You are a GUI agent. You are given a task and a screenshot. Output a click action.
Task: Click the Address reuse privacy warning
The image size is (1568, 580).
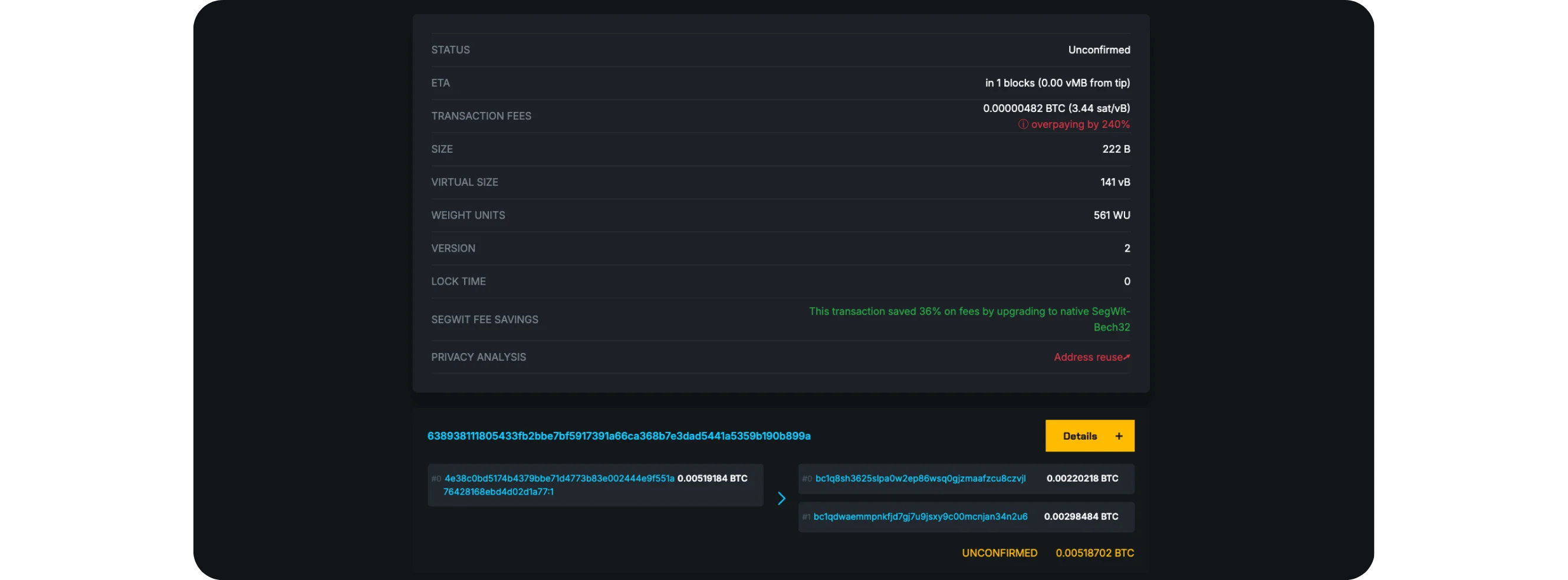(x=1088, y=357)
